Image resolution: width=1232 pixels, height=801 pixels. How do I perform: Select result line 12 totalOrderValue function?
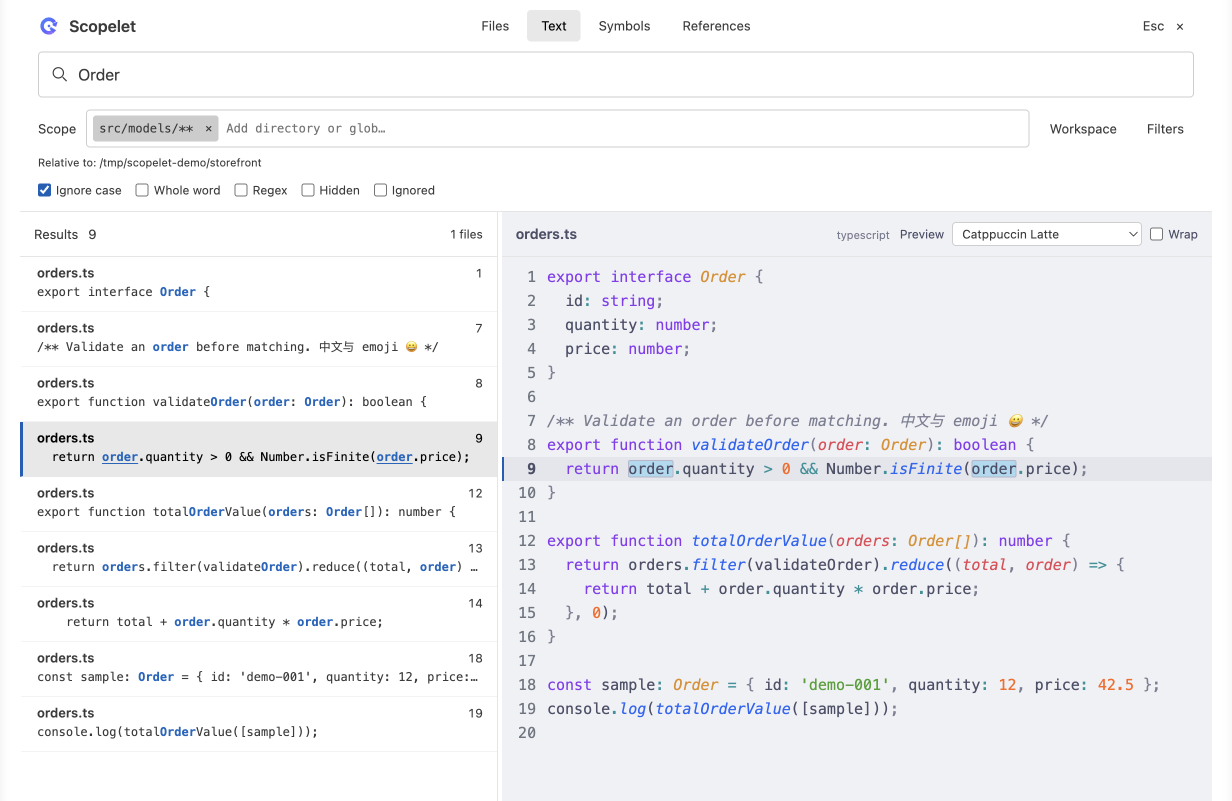point(259,503)
